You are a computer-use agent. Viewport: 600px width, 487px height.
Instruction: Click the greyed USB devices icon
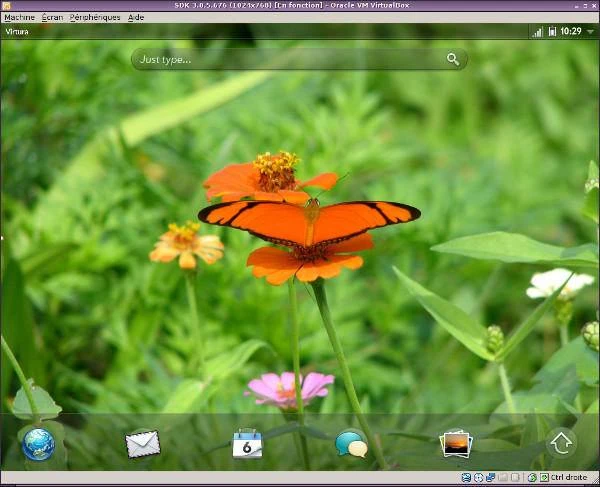[x=503, y=477]
